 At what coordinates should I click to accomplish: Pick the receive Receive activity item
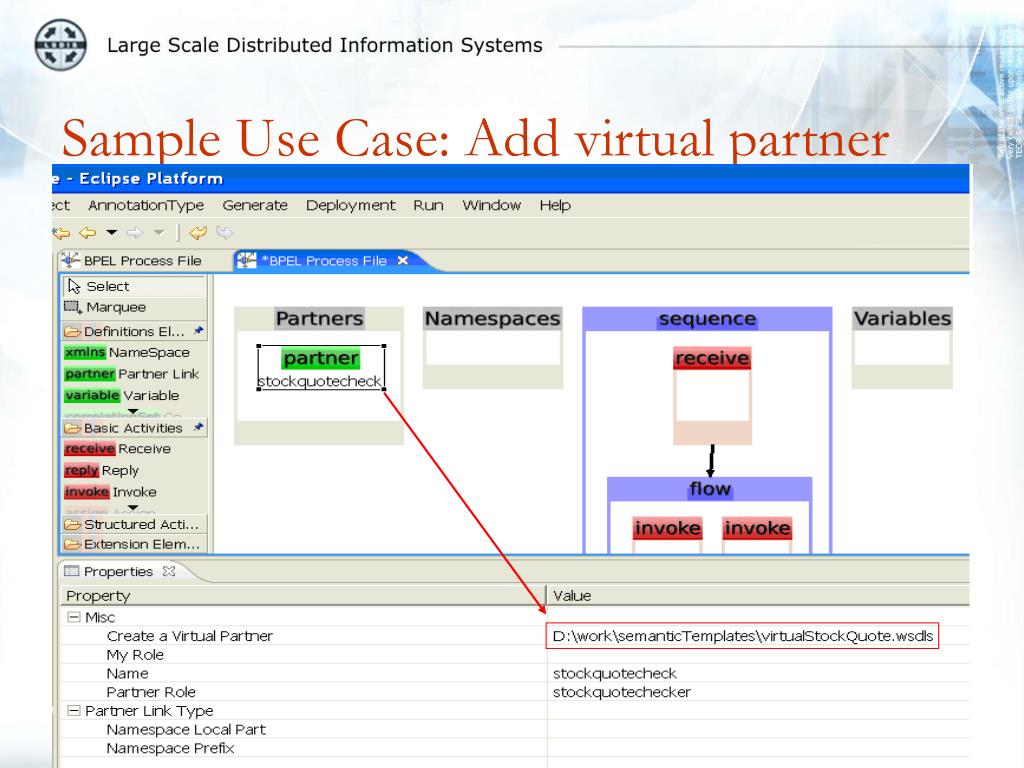coord(118,449)
